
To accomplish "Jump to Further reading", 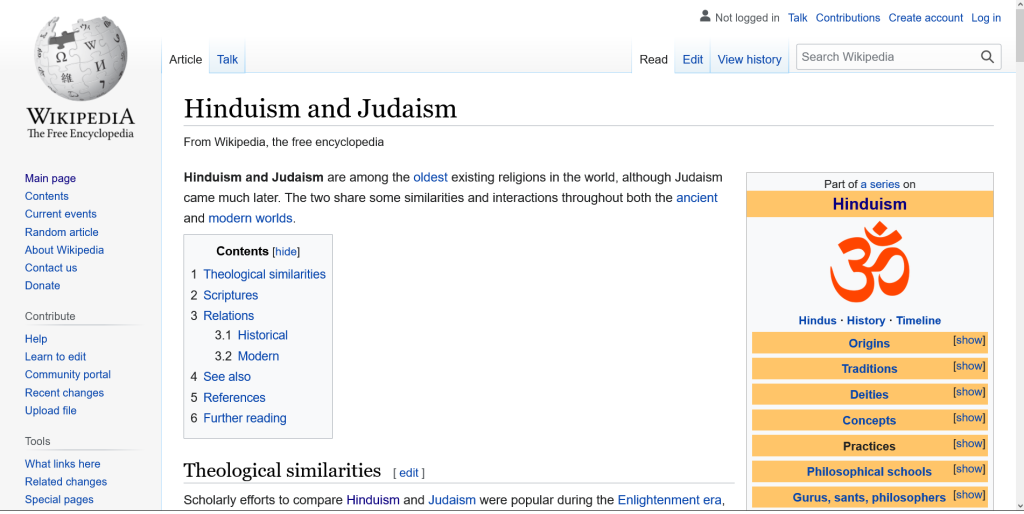I will (245, 418).
